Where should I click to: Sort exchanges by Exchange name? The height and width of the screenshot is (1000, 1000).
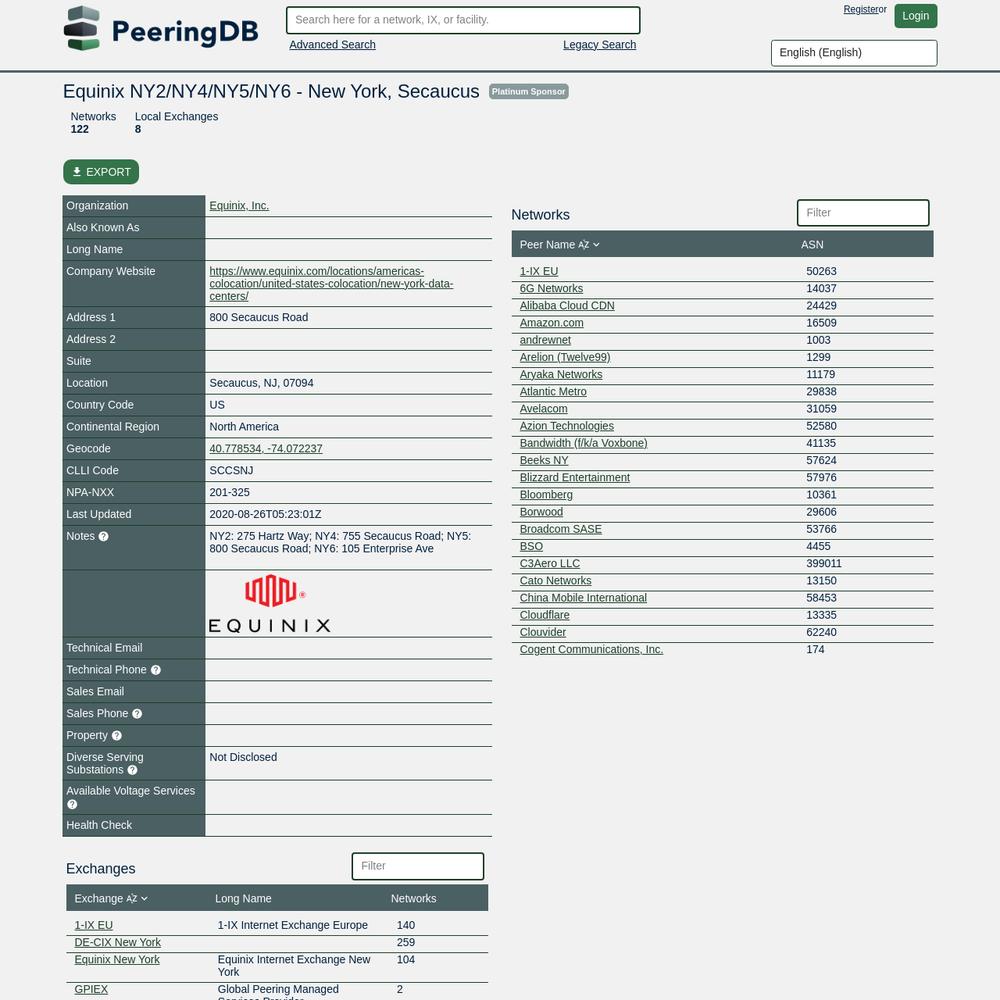click(x=111, y=899)
